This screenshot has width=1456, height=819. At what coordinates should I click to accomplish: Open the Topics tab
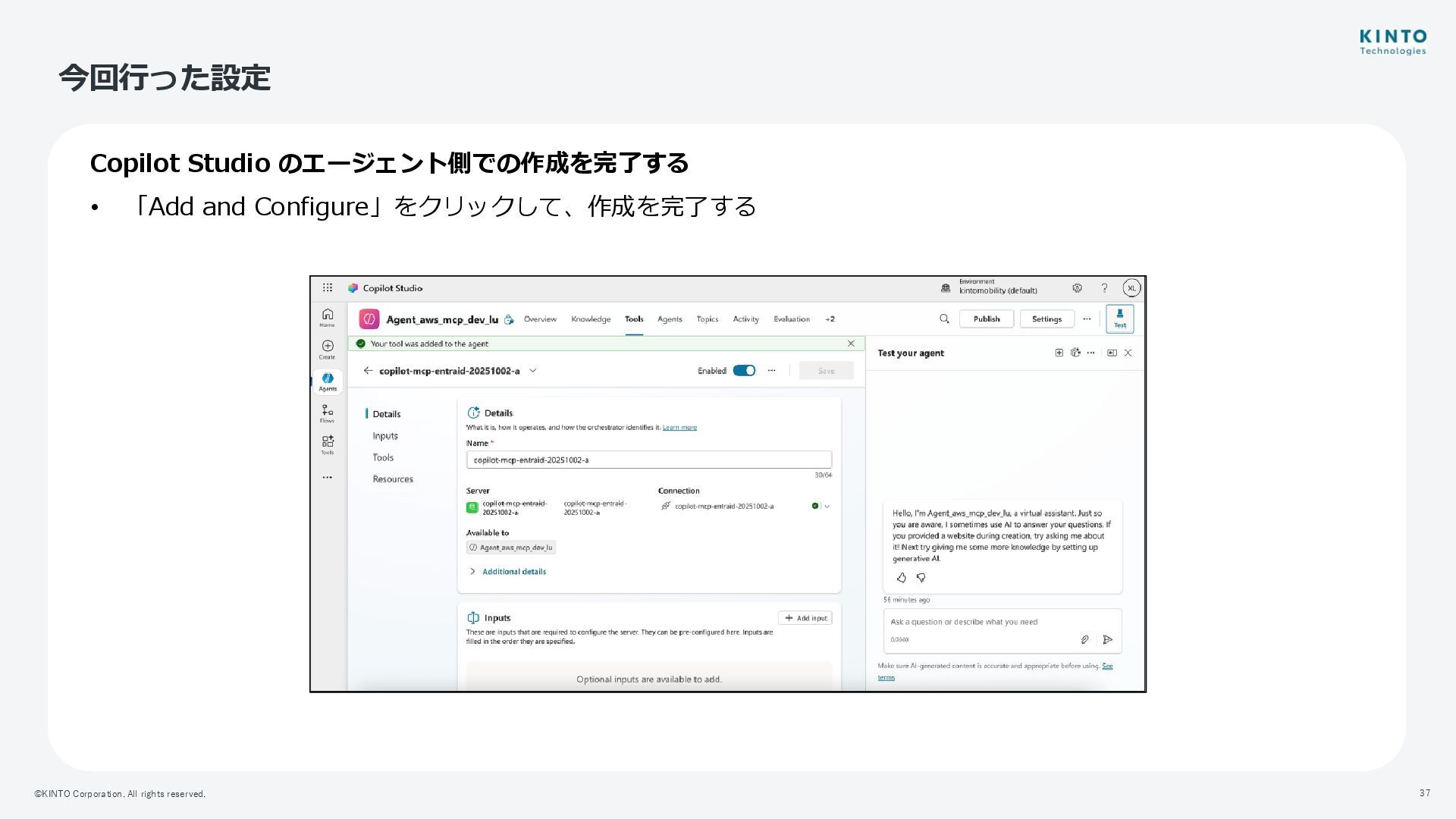pos(707,319)
